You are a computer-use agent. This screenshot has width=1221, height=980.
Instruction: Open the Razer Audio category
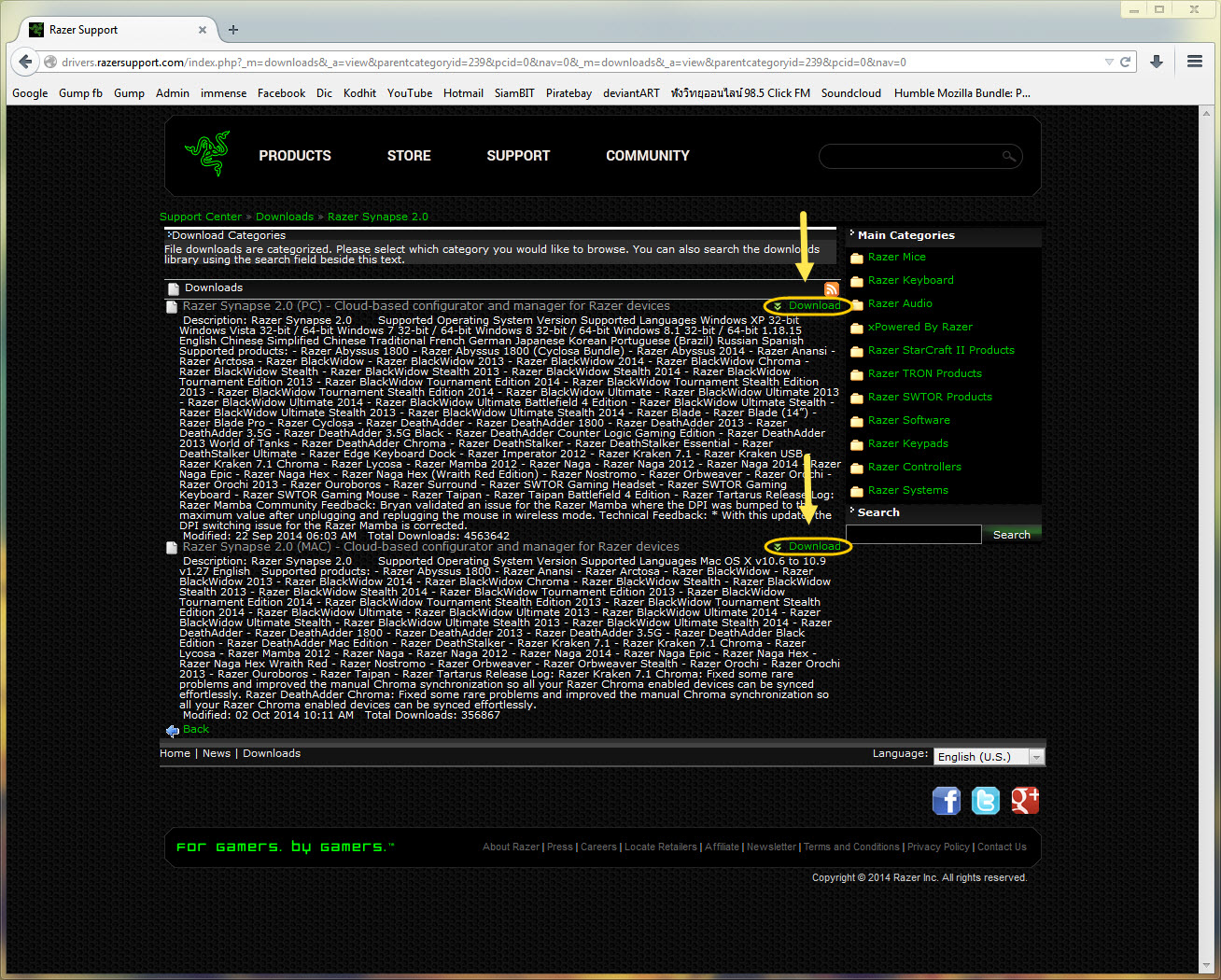coord(900,304)
